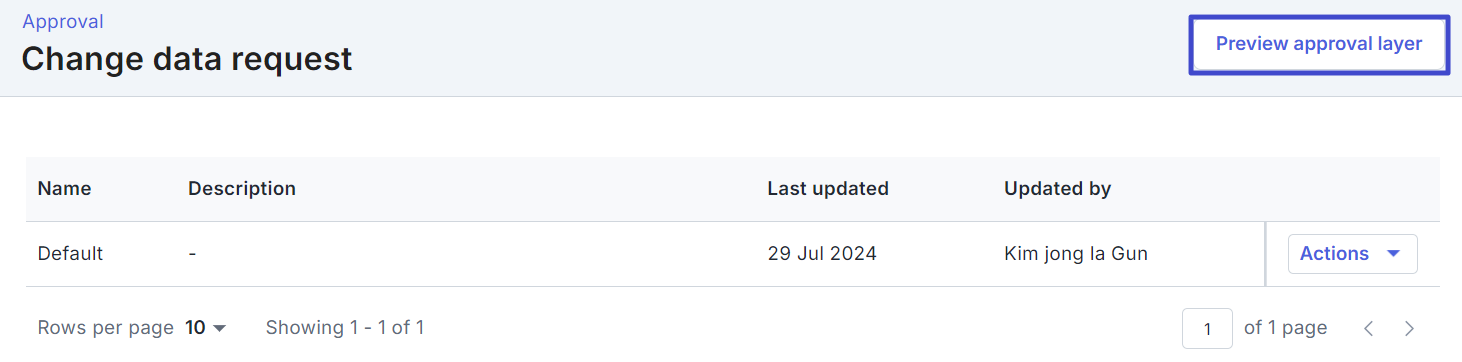Open the Actions menu for Default row
The width and height of the screenshot is (1462, 362).
pyautogui.click(x=1352, y=254)
